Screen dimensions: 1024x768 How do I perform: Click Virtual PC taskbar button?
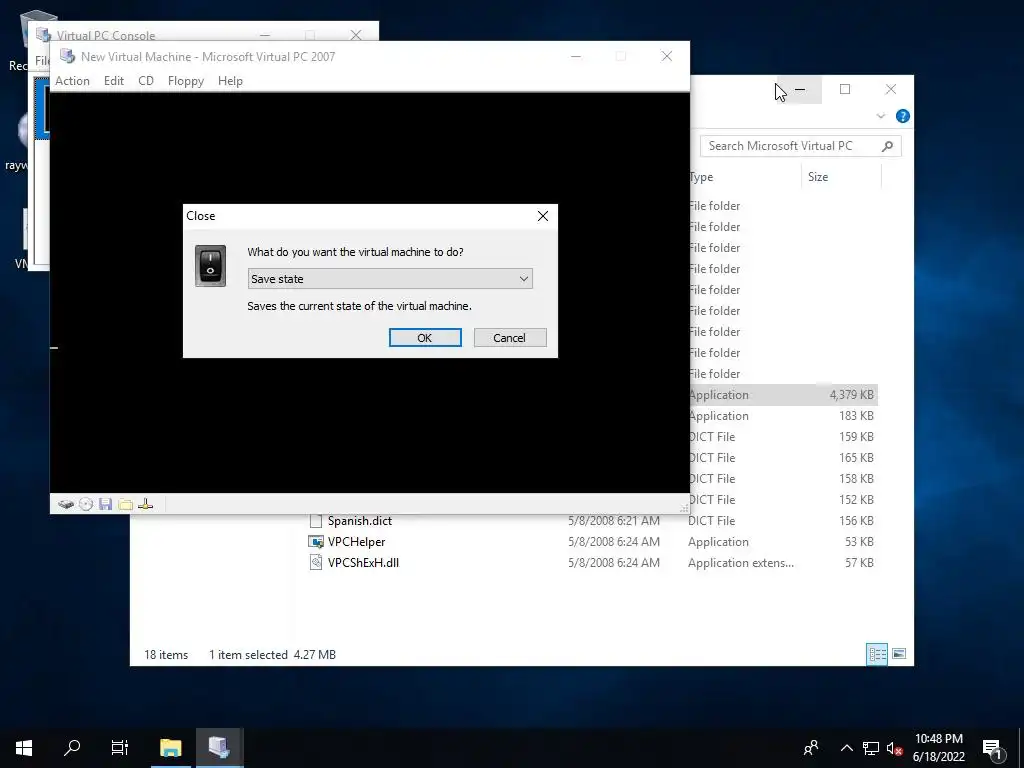pyautogui.click(x=219, y=747)
